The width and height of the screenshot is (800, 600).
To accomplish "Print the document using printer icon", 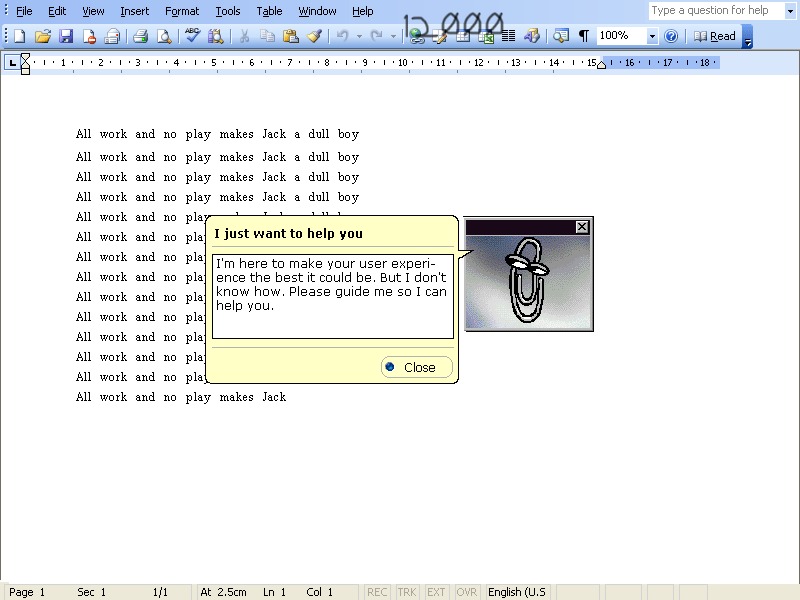I will 140,36.
